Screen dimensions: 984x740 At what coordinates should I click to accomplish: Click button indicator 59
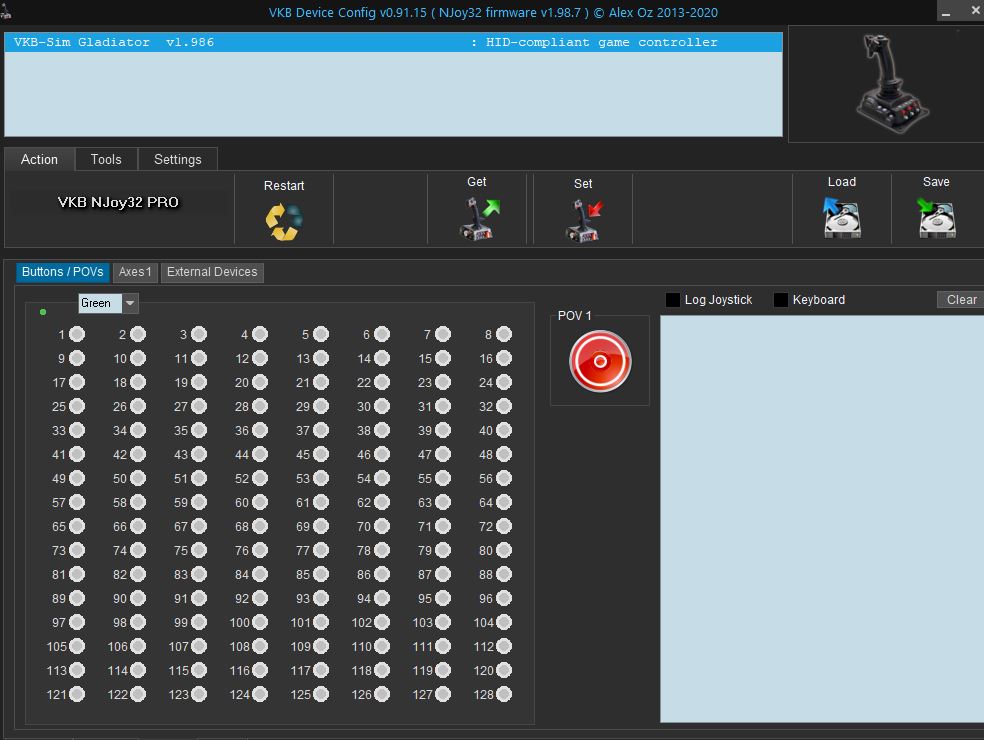(199, 502)
